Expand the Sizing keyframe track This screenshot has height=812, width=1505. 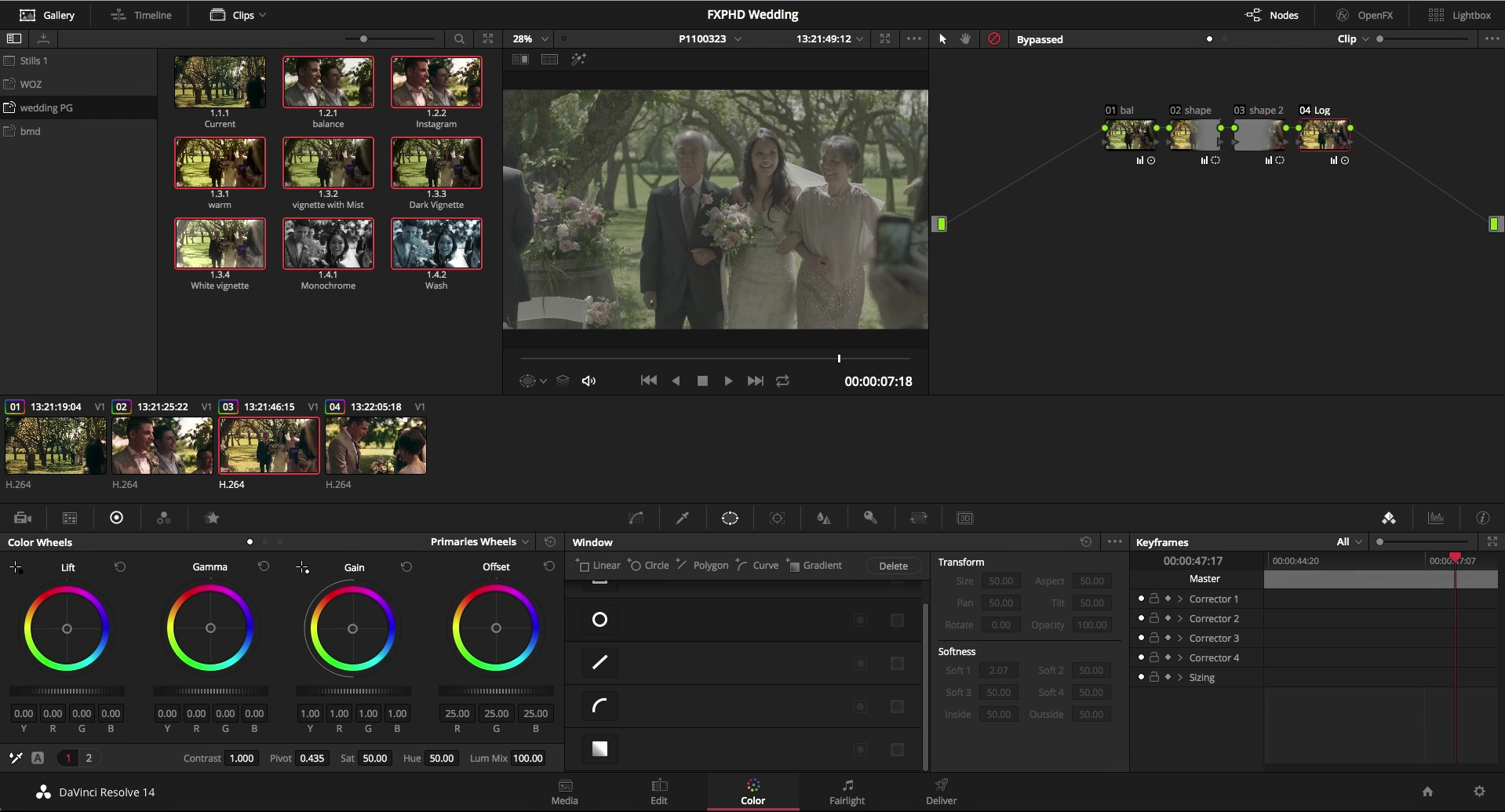tap(1179, 677)
